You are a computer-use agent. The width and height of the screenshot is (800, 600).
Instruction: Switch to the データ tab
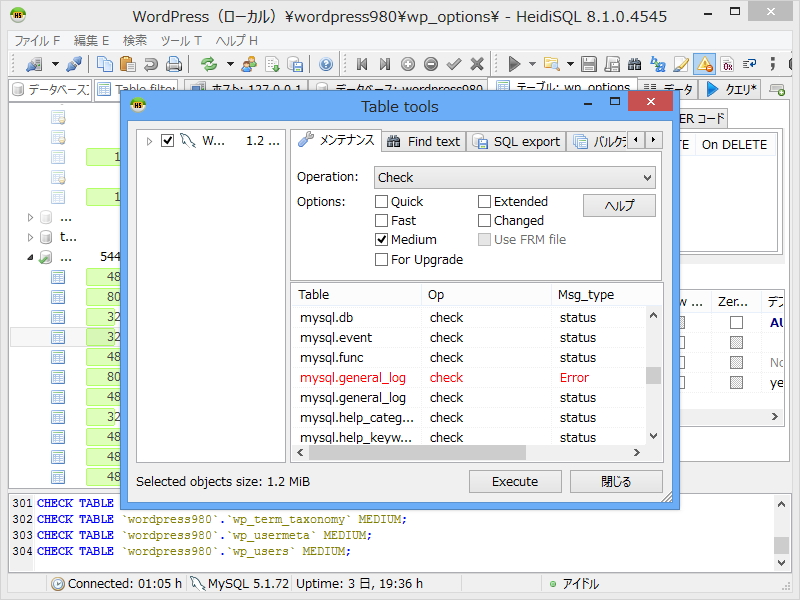(668, 89)
